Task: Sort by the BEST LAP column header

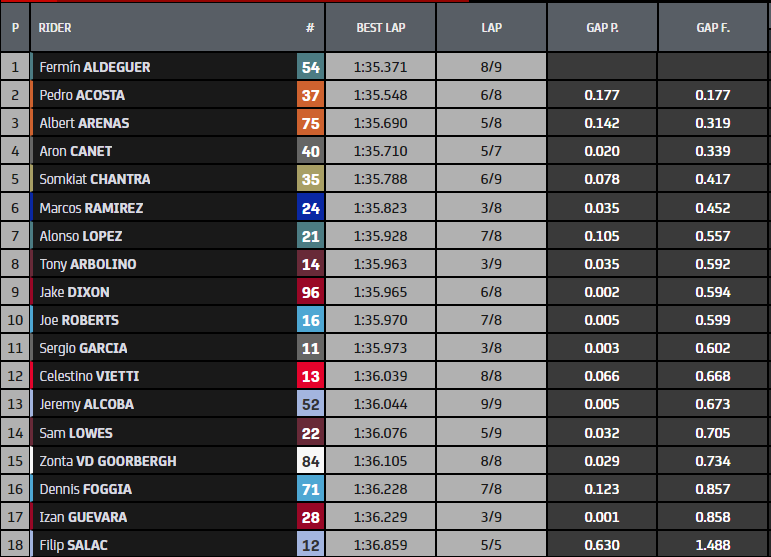Action: (381, 28)
